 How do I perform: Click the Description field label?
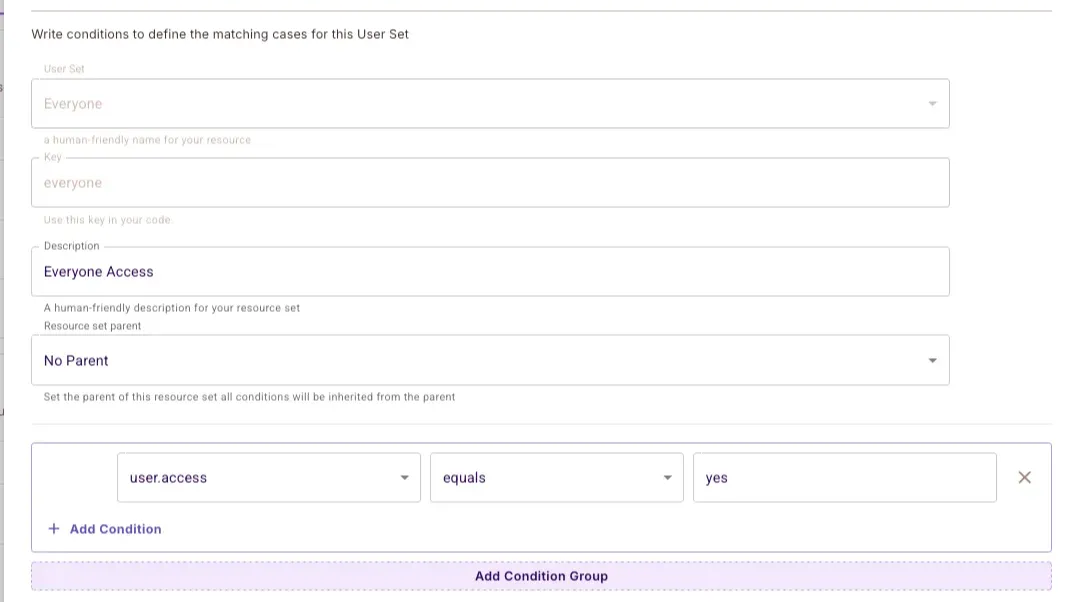71,246
